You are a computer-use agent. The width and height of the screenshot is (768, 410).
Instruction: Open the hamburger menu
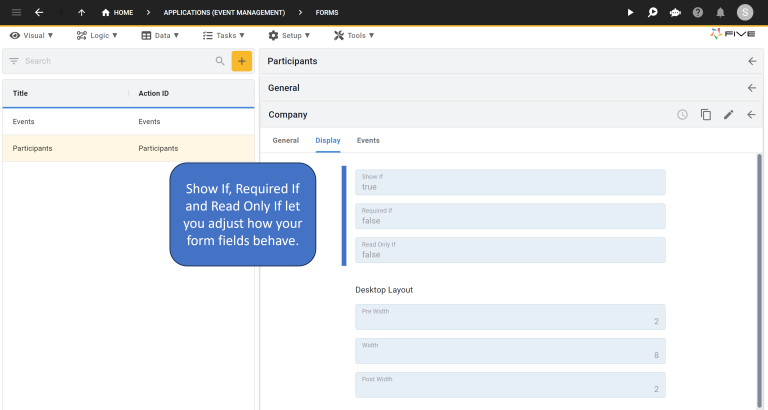pos(16,12)
